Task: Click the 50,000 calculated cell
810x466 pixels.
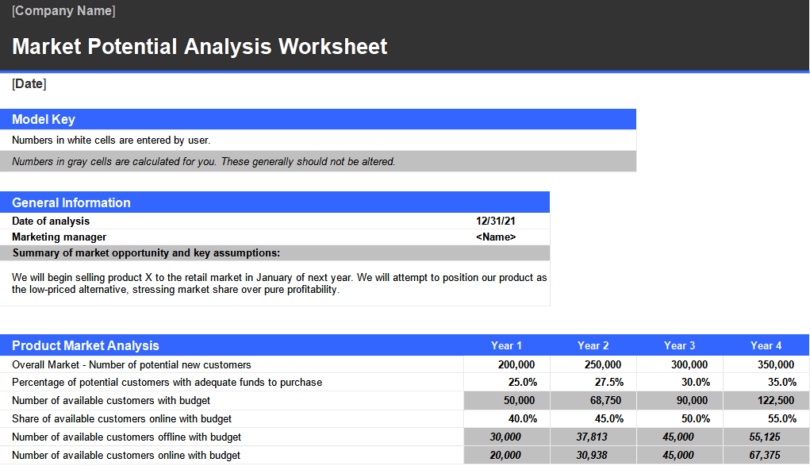Action: [x=507, y=400]
